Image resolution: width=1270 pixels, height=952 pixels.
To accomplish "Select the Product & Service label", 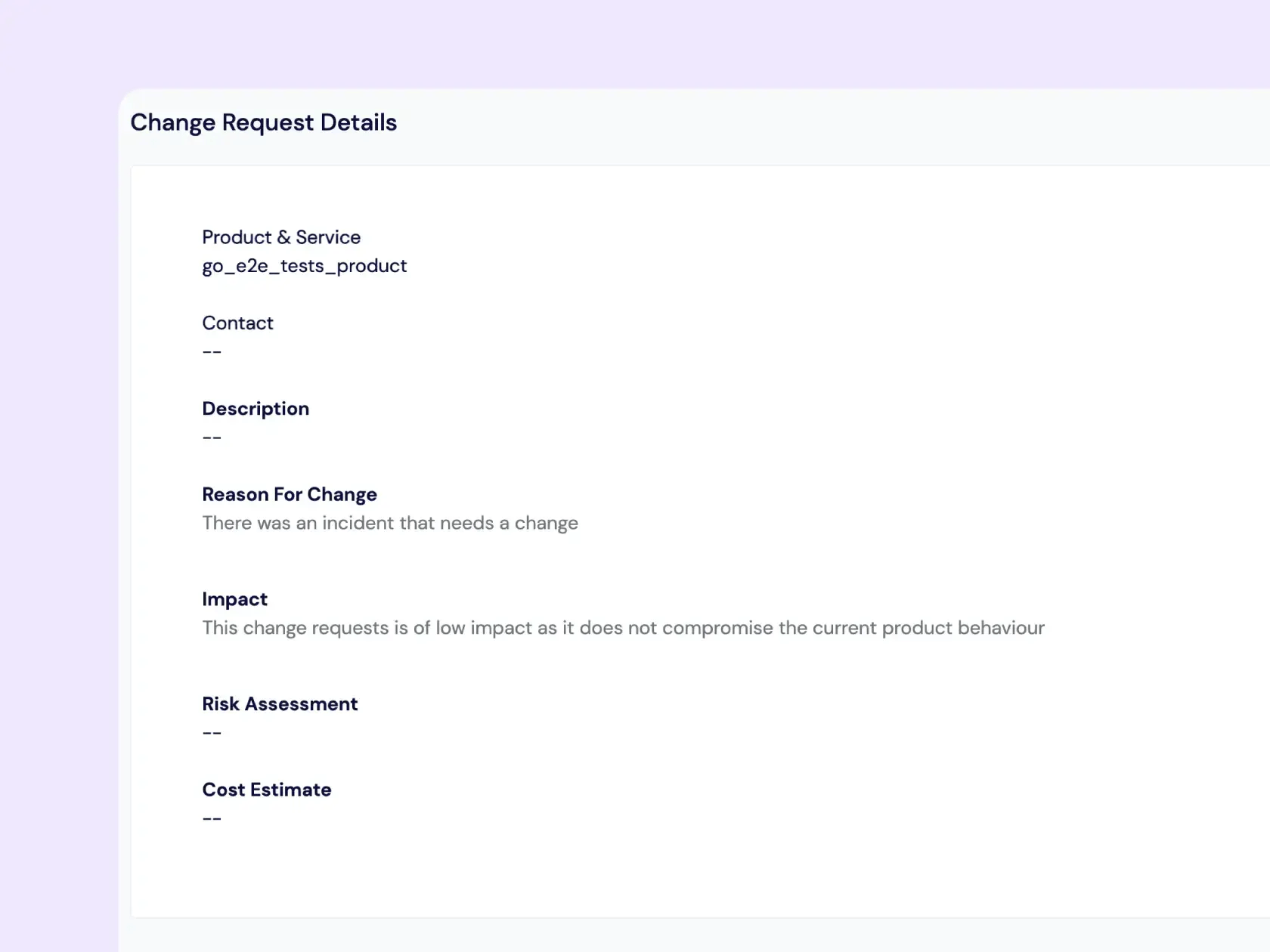I will [x=281, y=237].
